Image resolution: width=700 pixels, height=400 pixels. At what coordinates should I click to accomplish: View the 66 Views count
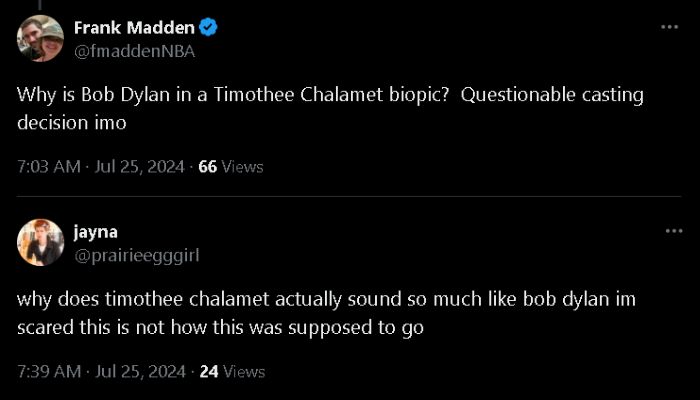click(231, 167)
